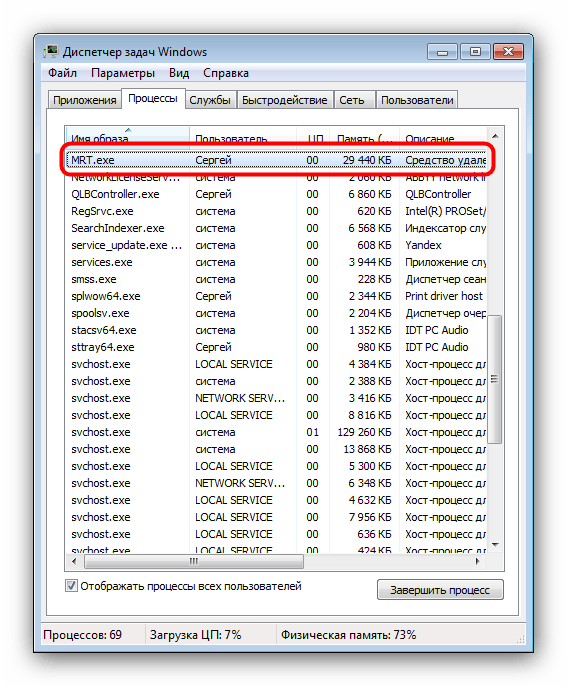Select the sttray64.exe process
This screenshot has height=686, width=567.
pyautogui.click(x=276, y=347)
